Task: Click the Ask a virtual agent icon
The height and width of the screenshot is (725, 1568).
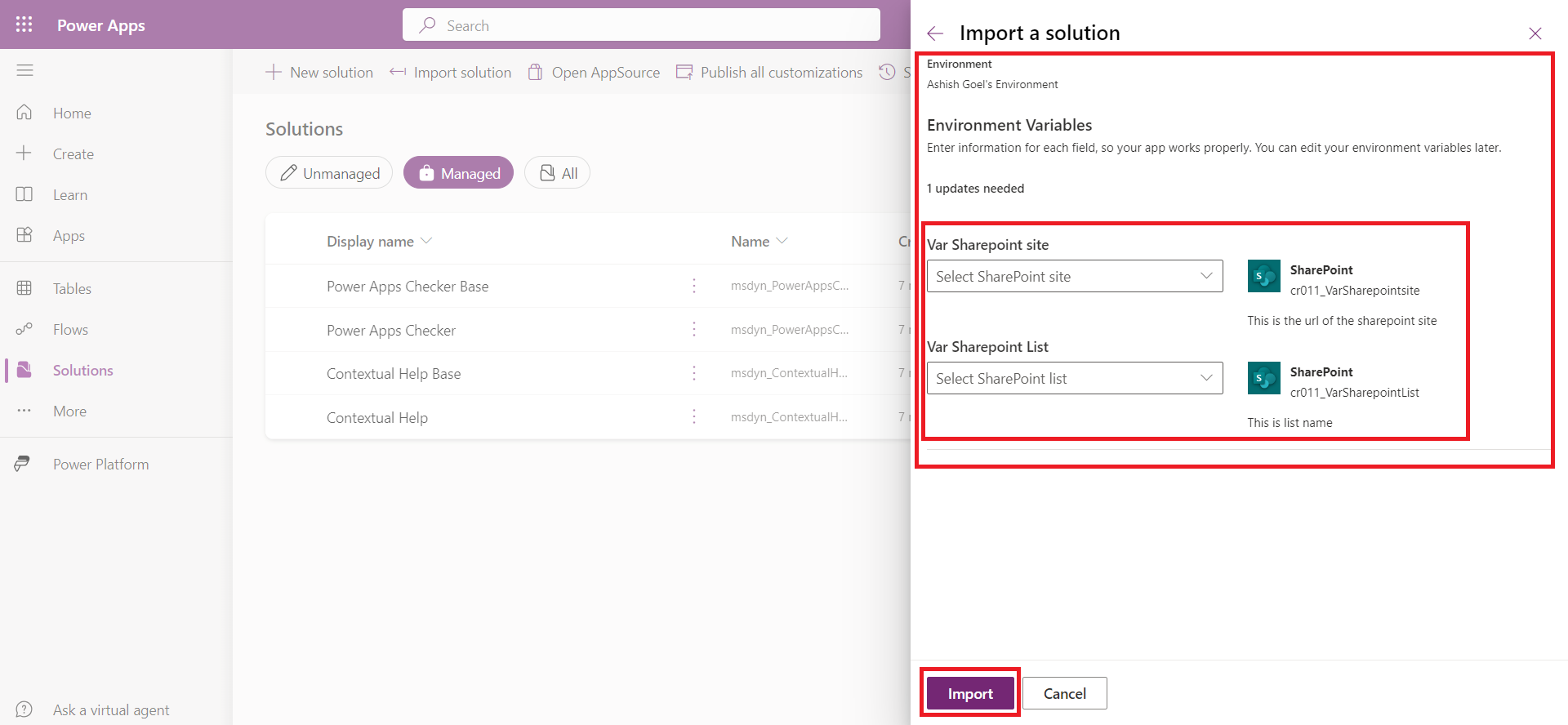Action: 24,709
